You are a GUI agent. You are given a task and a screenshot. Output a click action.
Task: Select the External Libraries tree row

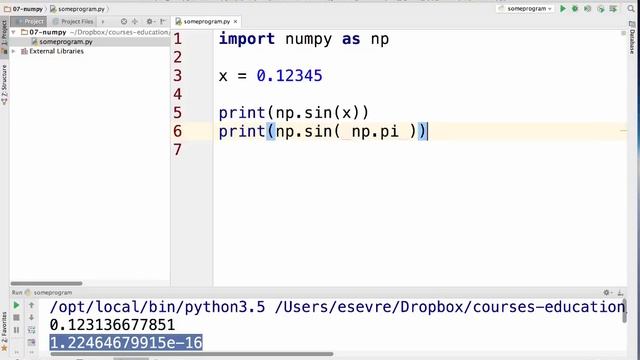tap(90, 51)
